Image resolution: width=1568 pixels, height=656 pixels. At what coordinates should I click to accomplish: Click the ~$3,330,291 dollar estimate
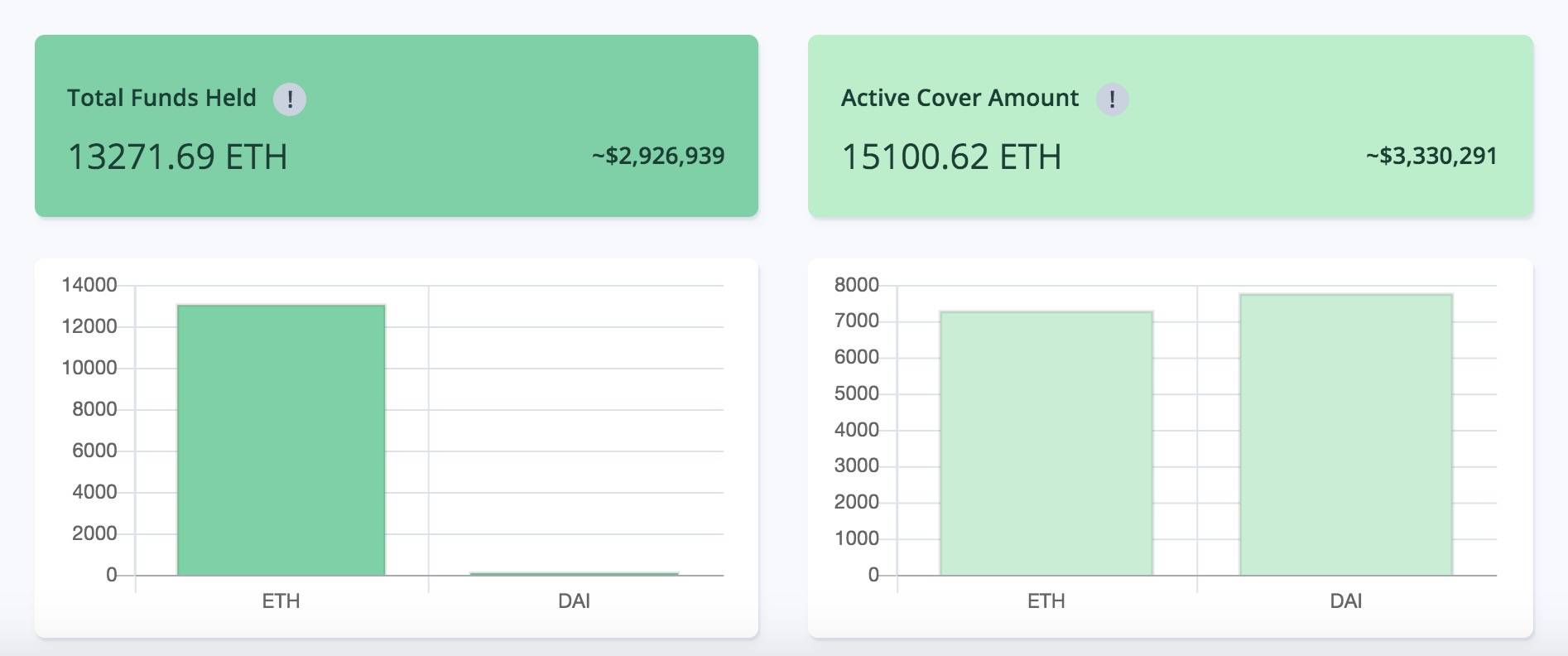(x=1431, y=156)
